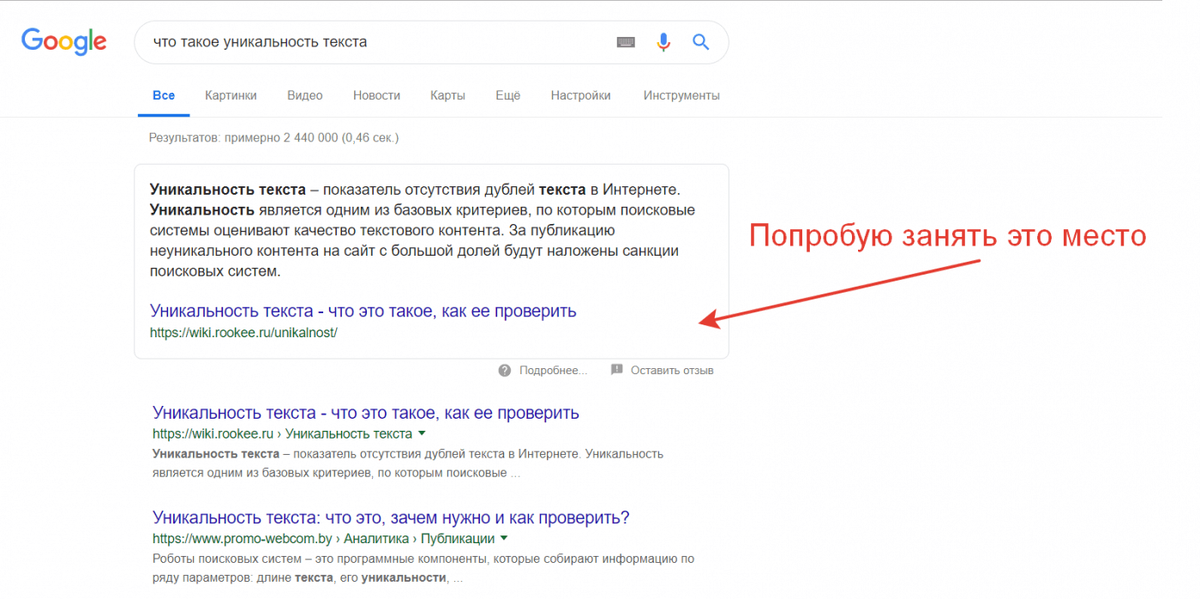Open the promo-webcom.by result headline
1200x599 pixels.
pos(390,517)
